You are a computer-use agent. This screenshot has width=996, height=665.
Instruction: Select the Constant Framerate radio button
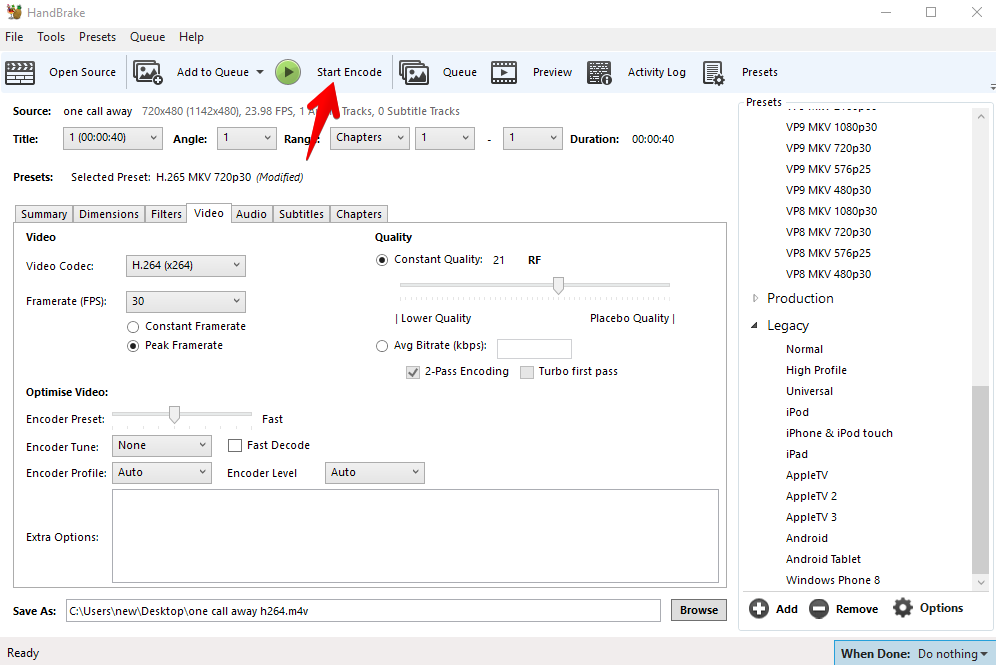coord(133,327)
